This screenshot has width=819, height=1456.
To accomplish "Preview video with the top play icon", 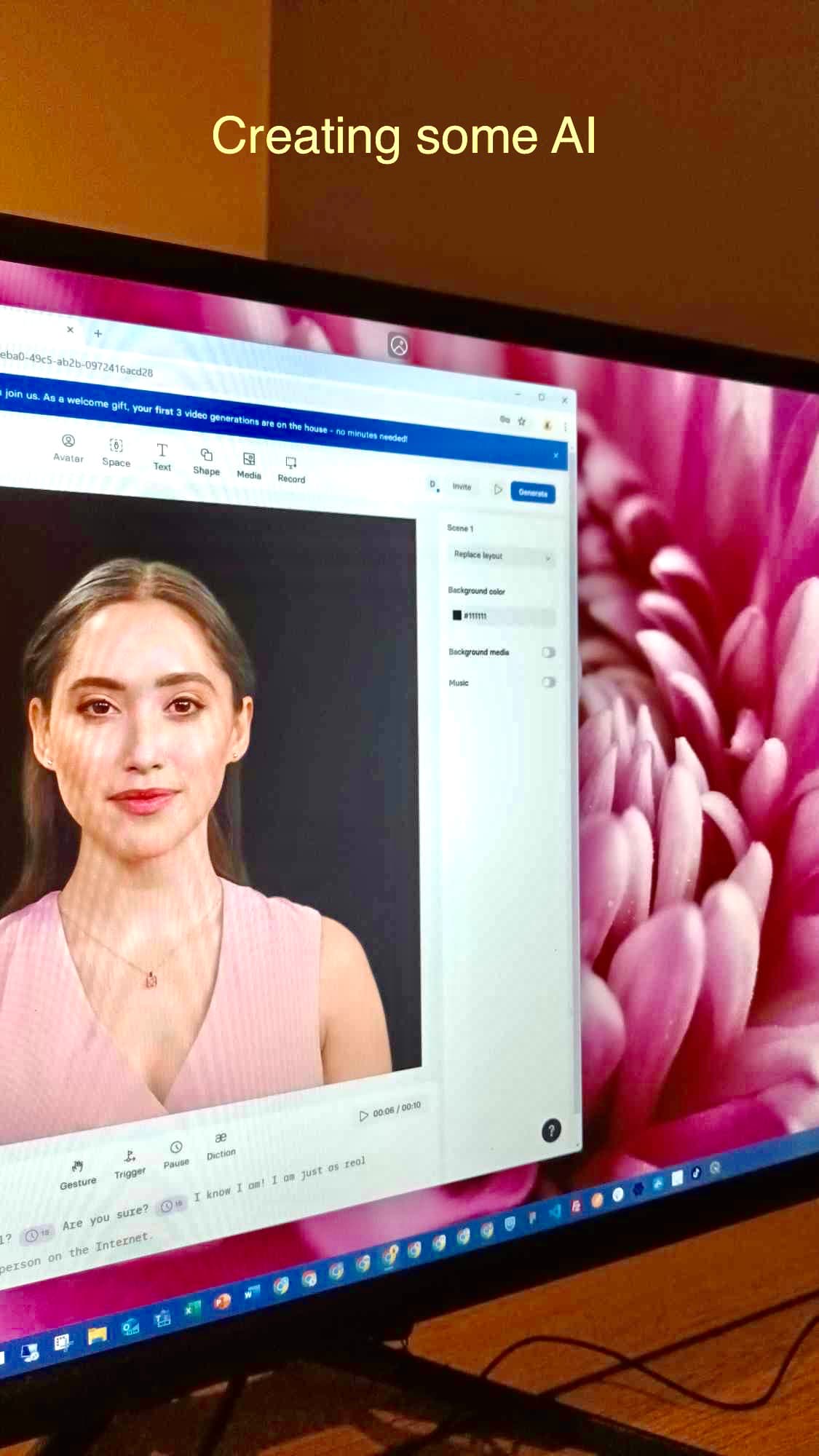I will click(498, 489).
